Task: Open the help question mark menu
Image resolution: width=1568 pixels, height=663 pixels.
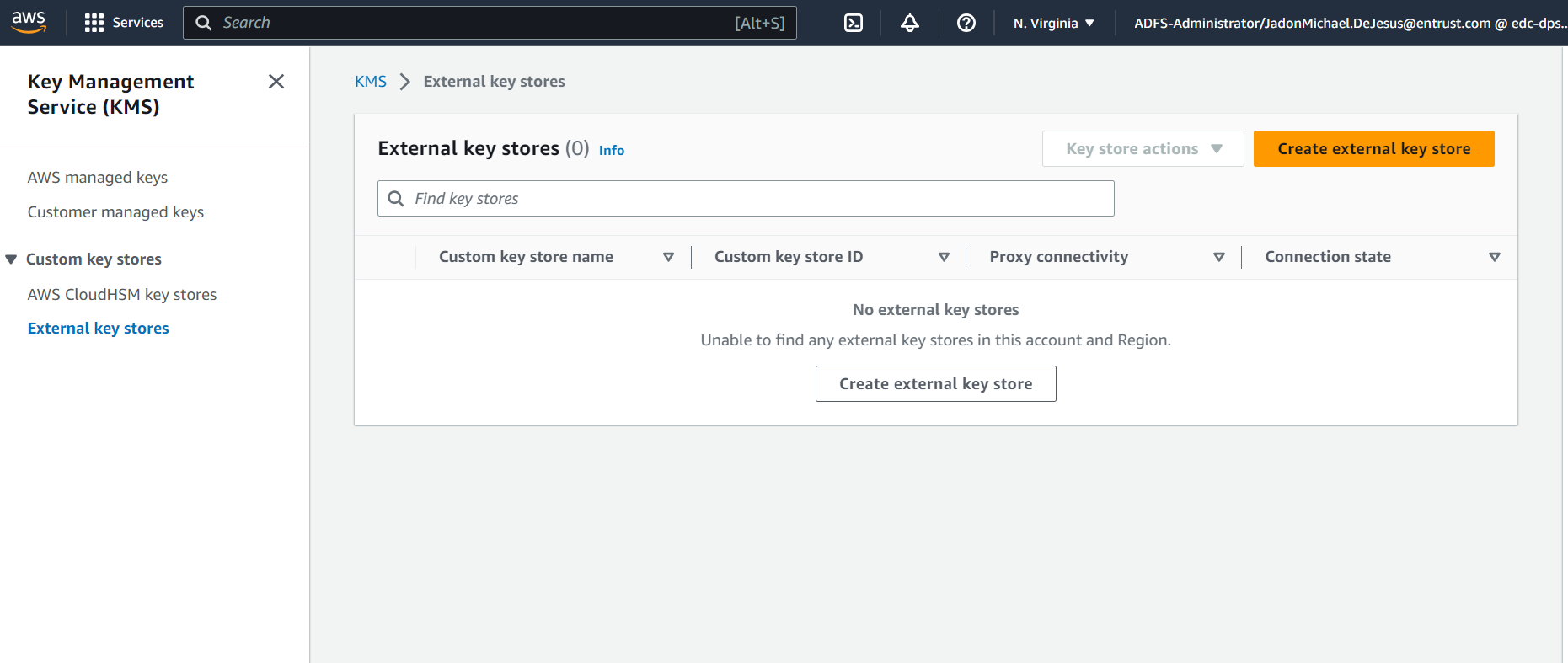Action: (x=966, y=23)
